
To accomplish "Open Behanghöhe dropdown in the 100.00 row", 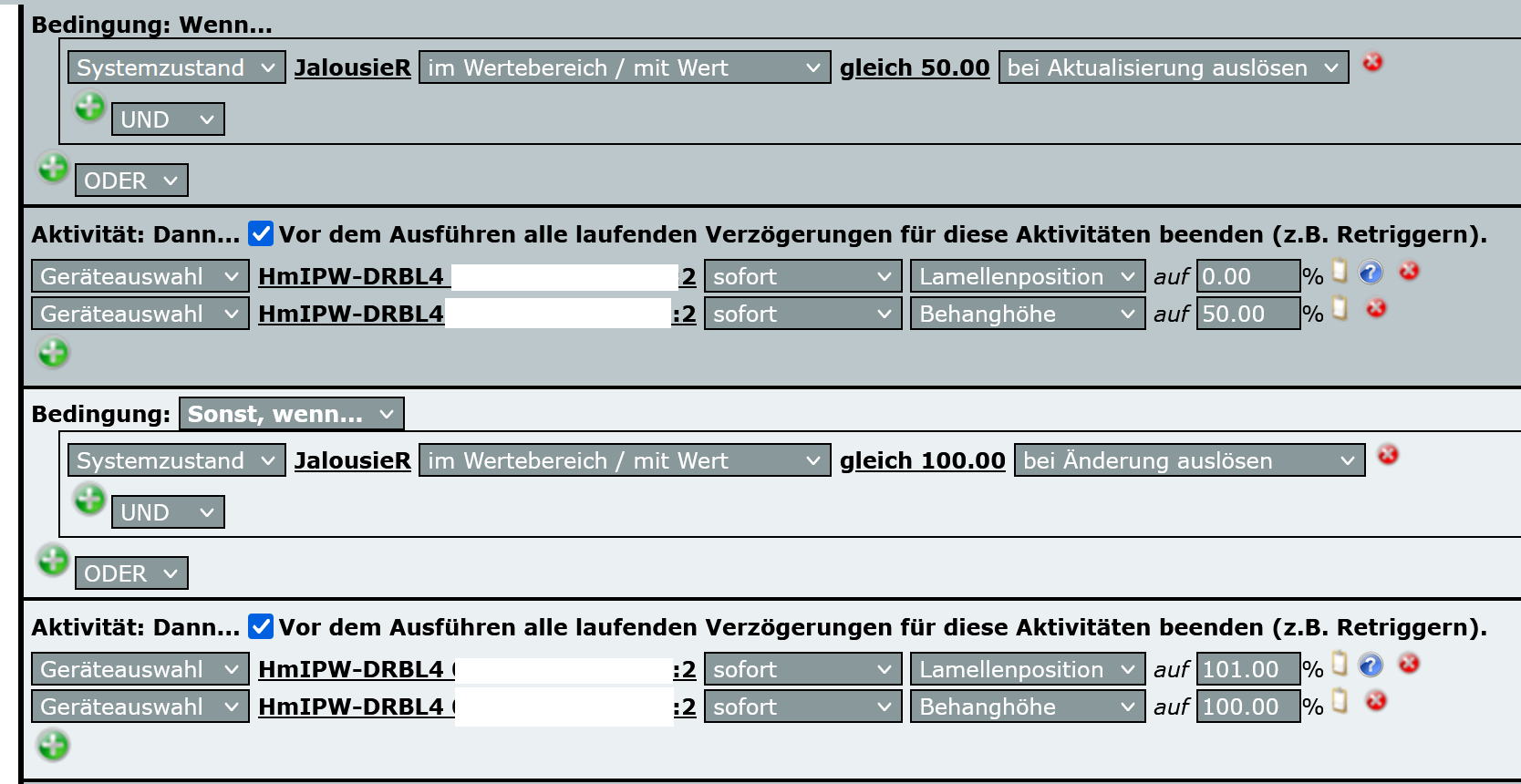I will point(1028,707).
